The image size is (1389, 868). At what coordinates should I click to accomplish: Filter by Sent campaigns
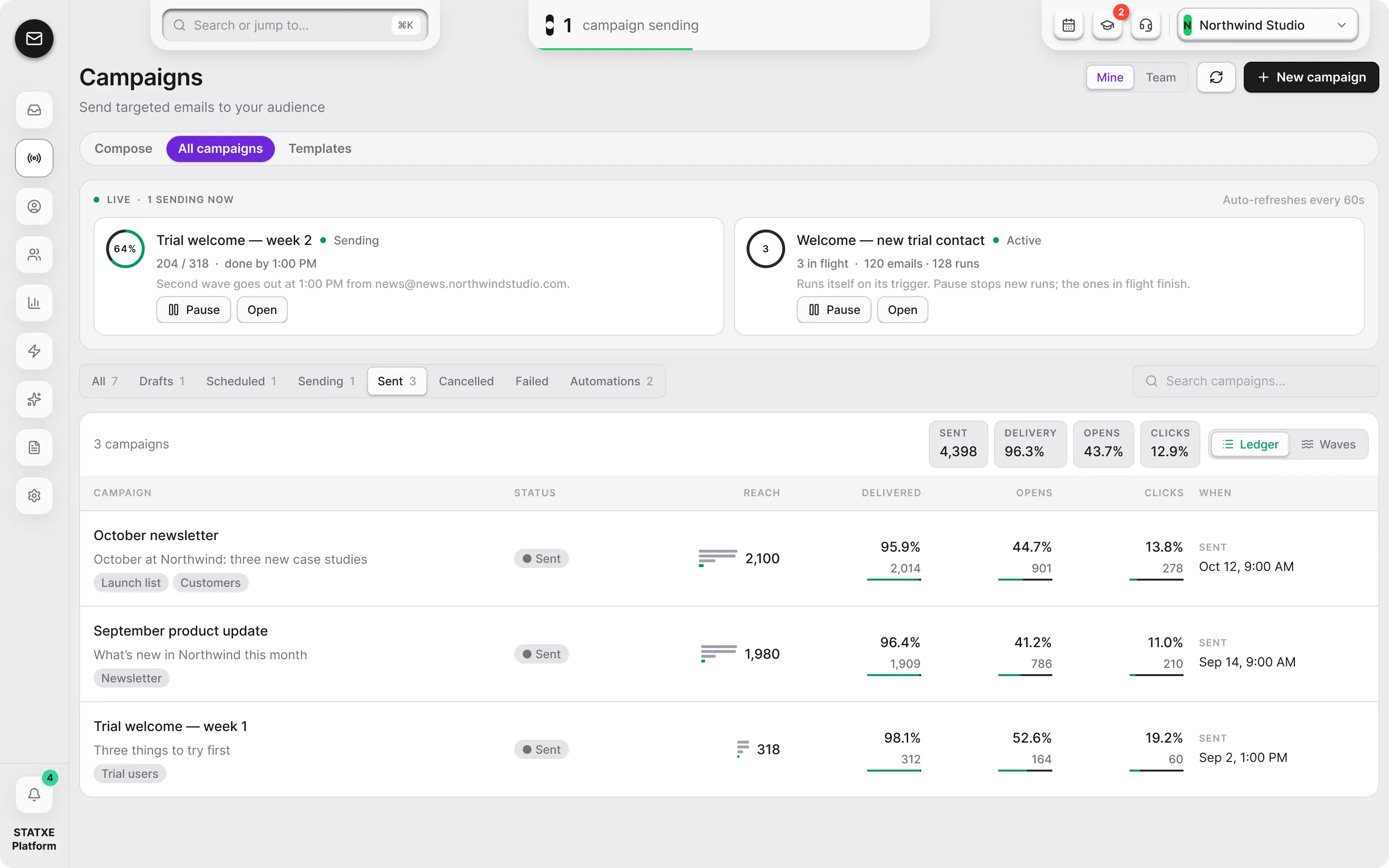[x=396, y=381]
